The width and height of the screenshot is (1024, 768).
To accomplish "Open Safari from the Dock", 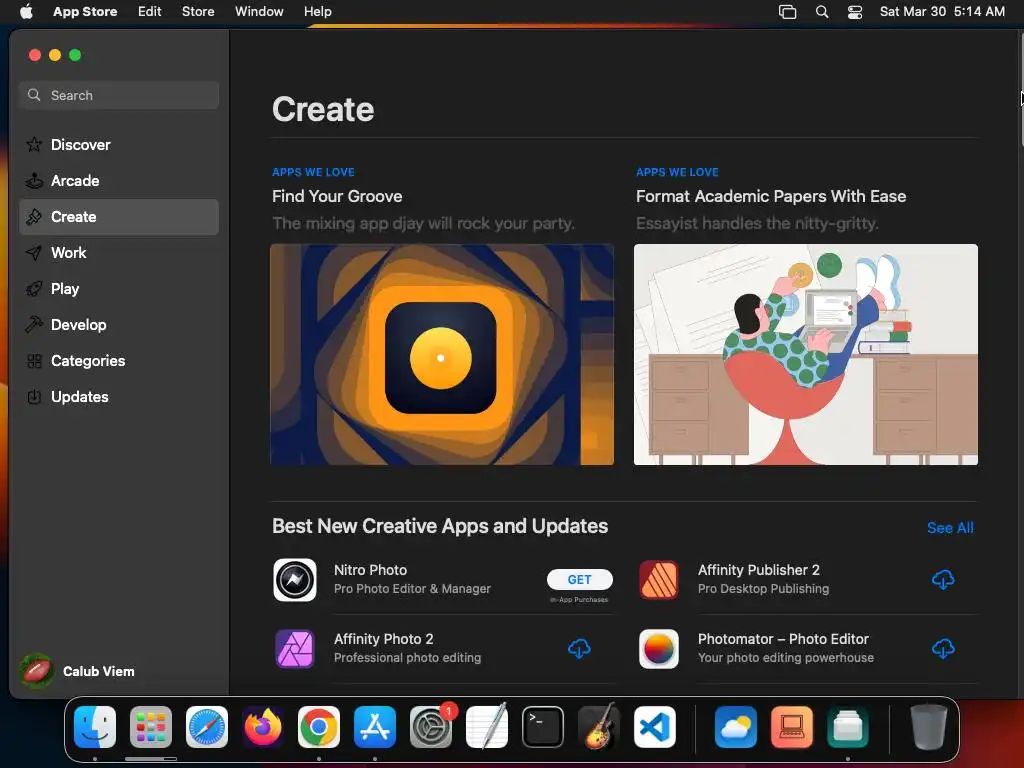I will click(207, 727).
